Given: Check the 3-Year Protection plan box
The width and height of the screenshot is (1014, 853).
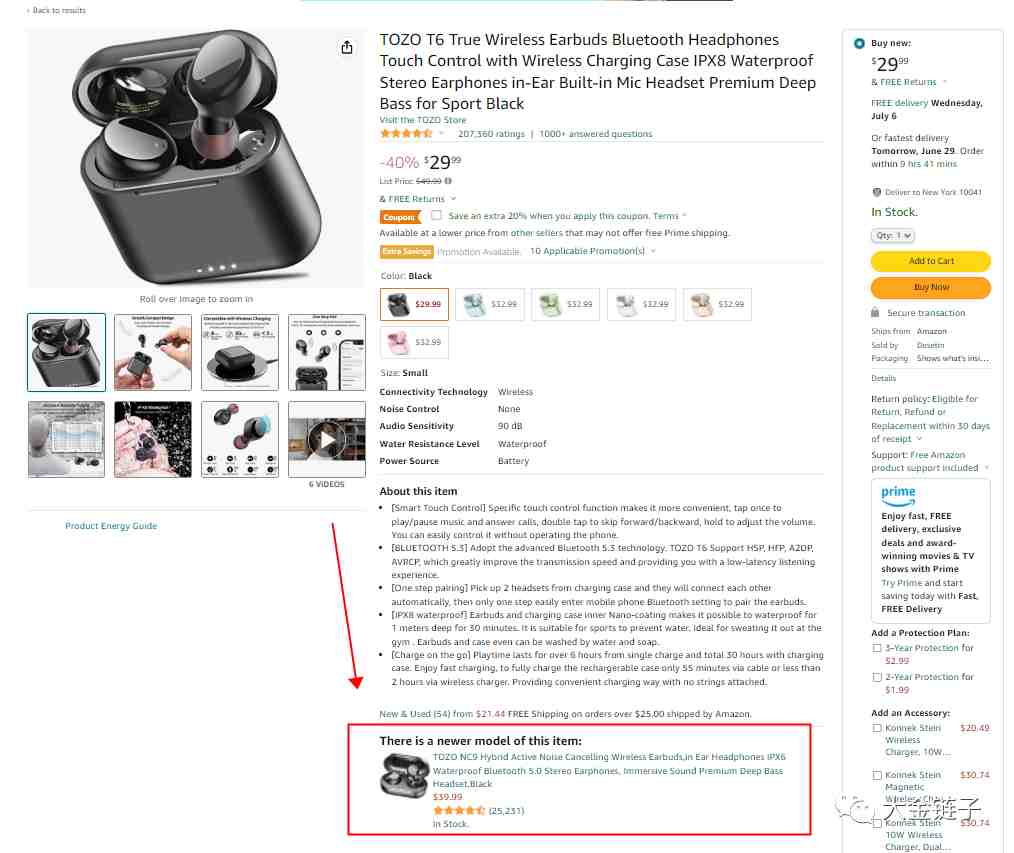Looking at the screenshot, I should point(877,648).
